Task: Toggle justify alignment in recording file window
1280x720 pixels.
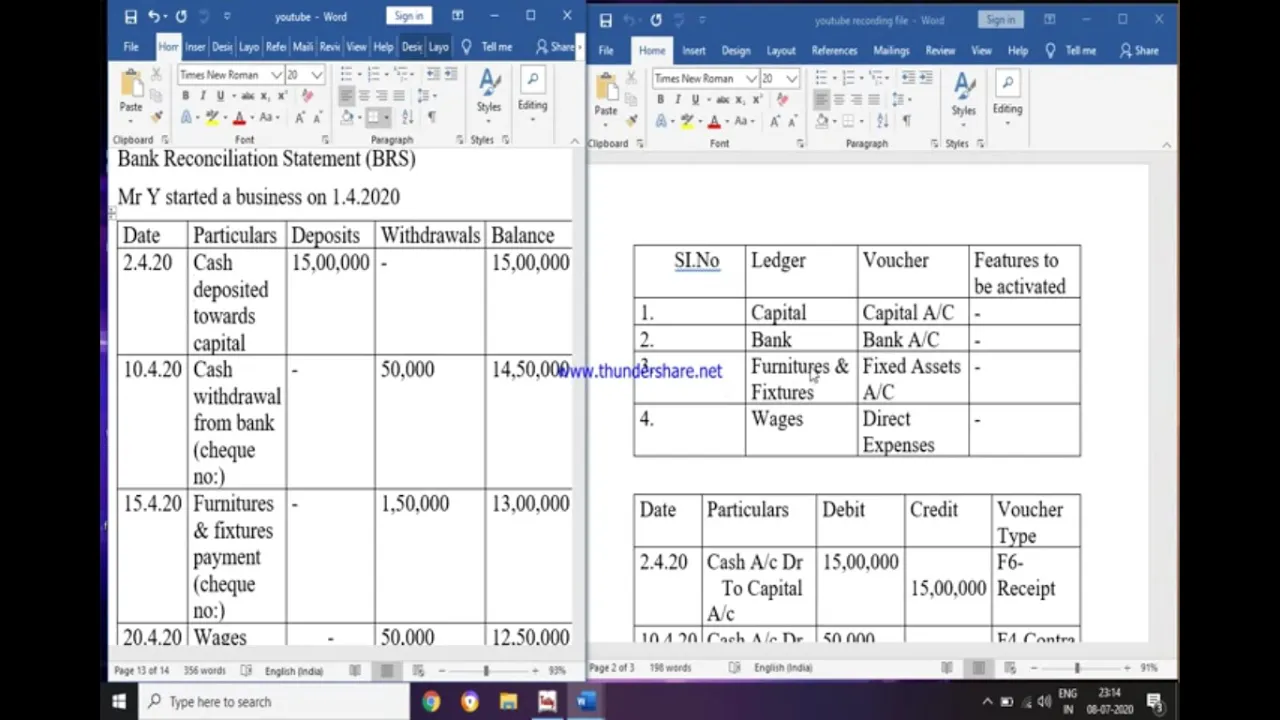Action: pyautogui.click(x=874, y=100)
